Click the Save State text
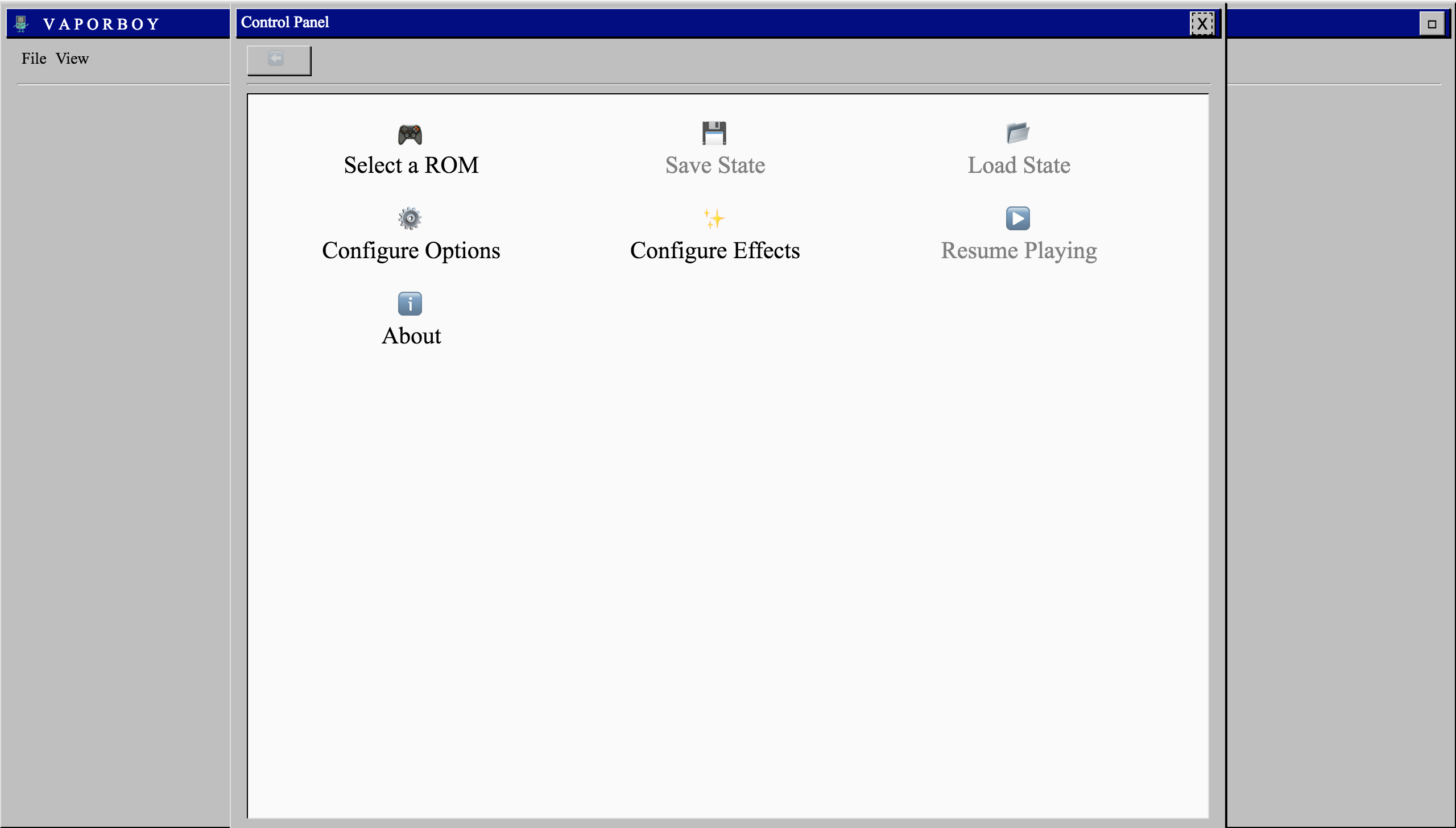The width and height of the screenshot is (1456, 828). (x=715, y=165)
